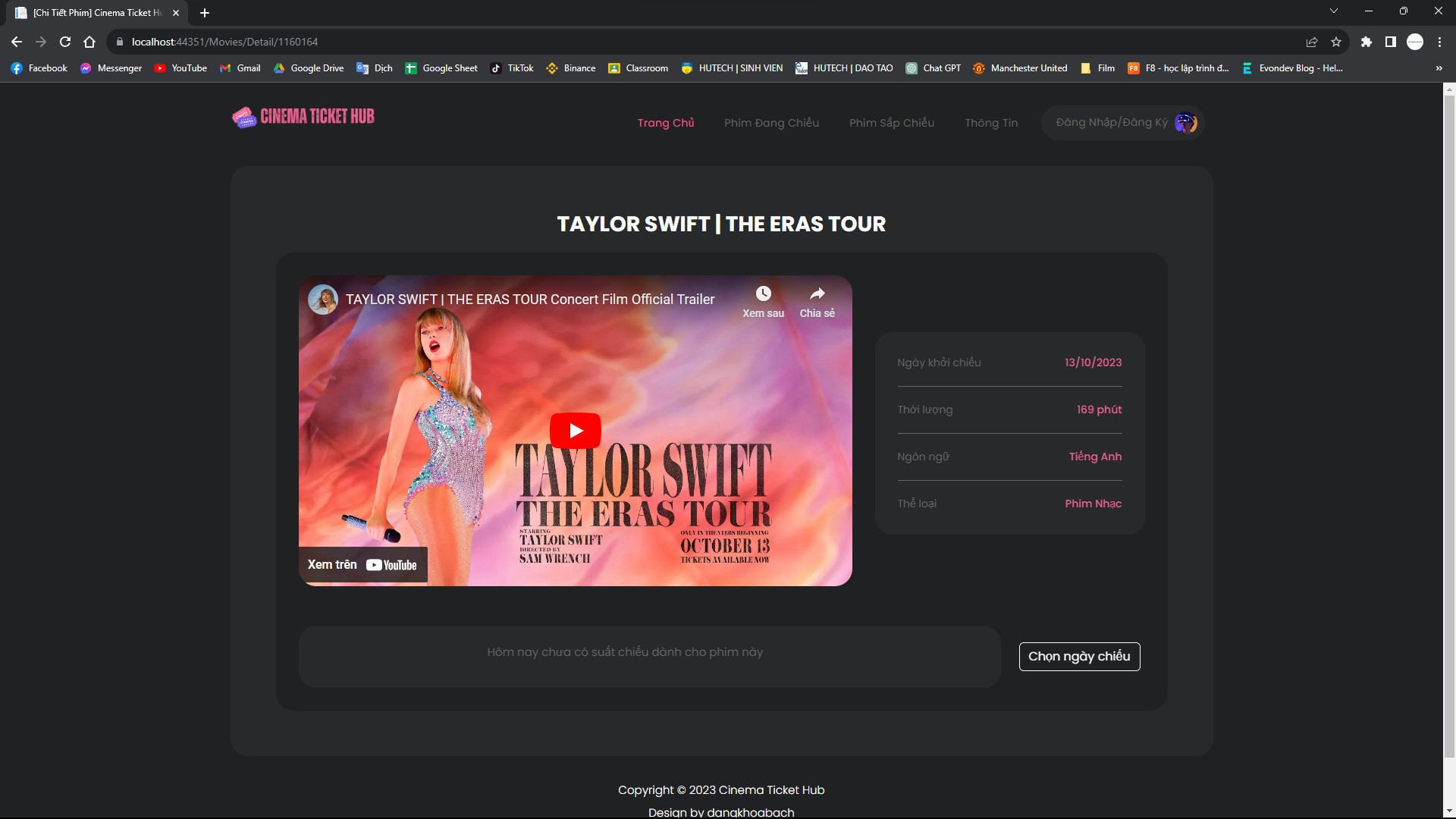Screen dimensions: 1456x819
Task: Click the Chia sẻ share icon
Action: coord(817,294)
